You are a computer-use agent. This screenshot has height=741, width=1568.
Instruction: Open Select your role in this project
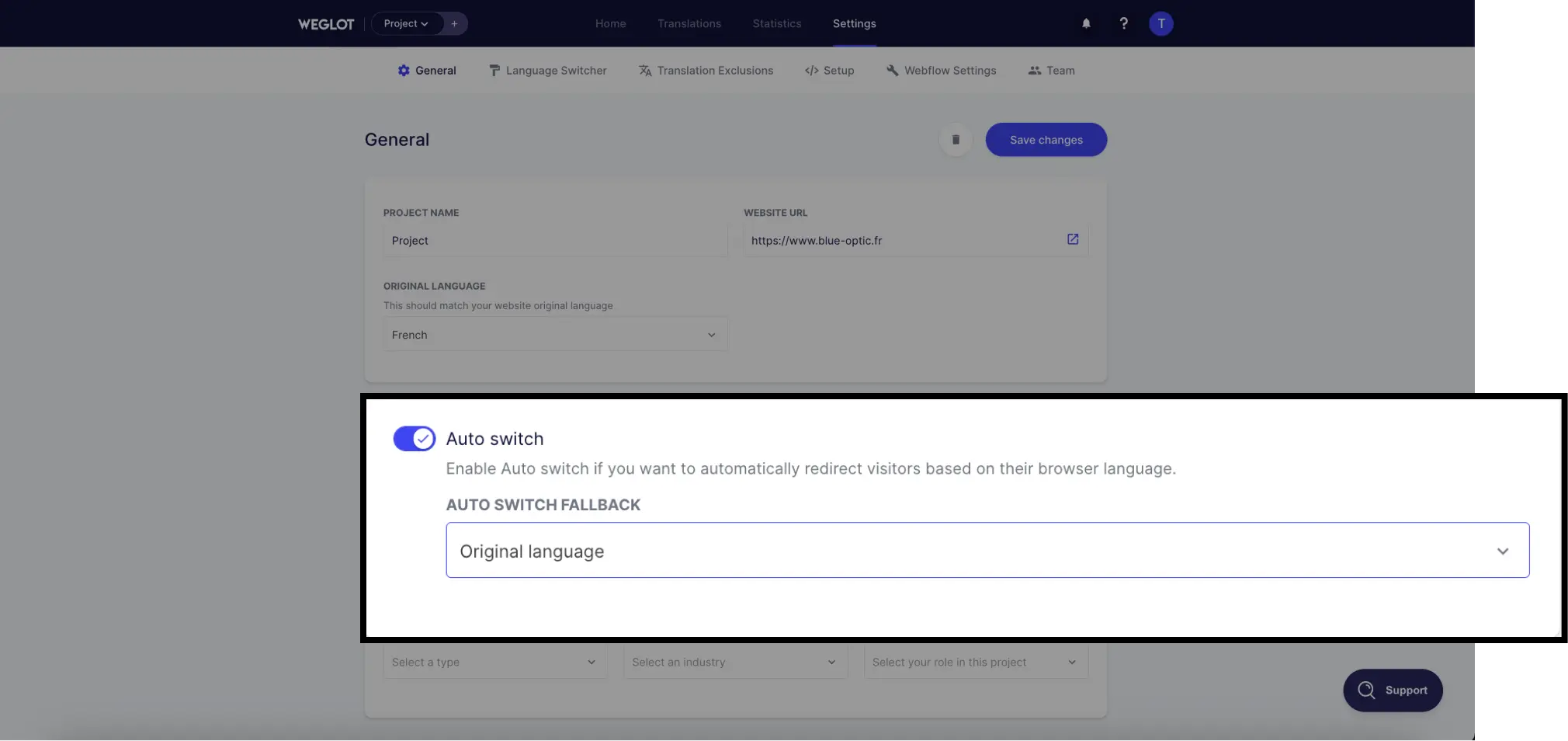coord(976,663)
